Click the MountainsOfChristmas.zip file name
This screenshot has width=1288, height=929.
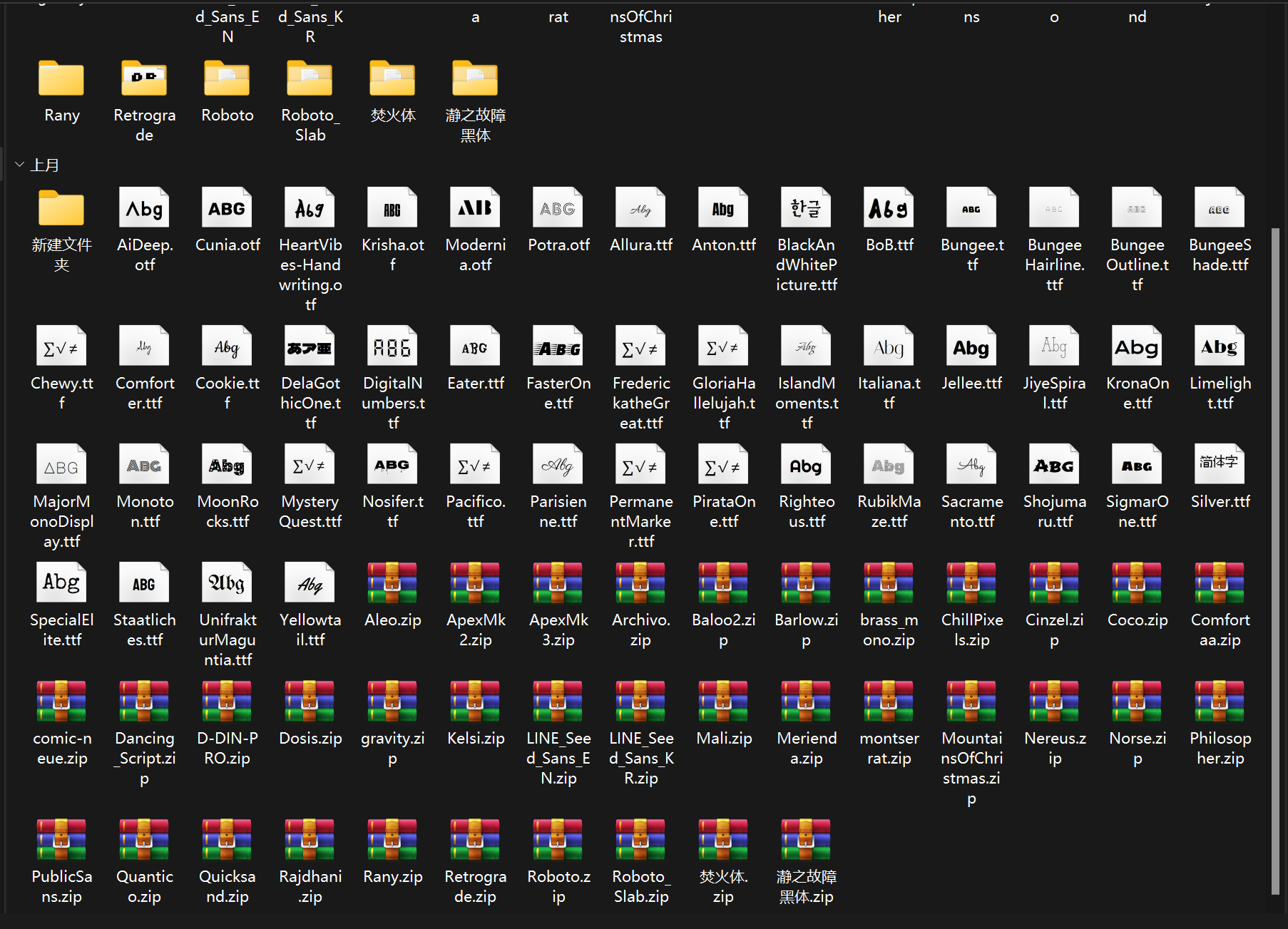tap(972, 768)
